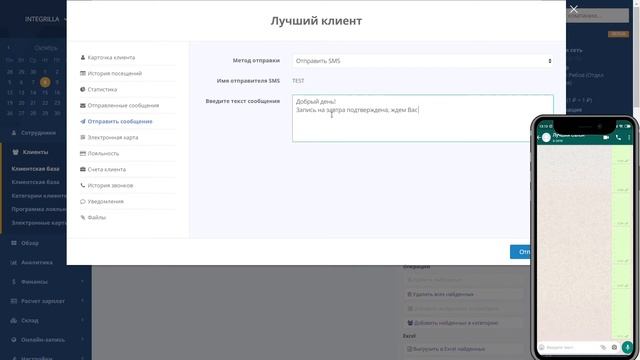Open Карточка клиента tab
Screen dimensions: 640x360
pos(111,58)
